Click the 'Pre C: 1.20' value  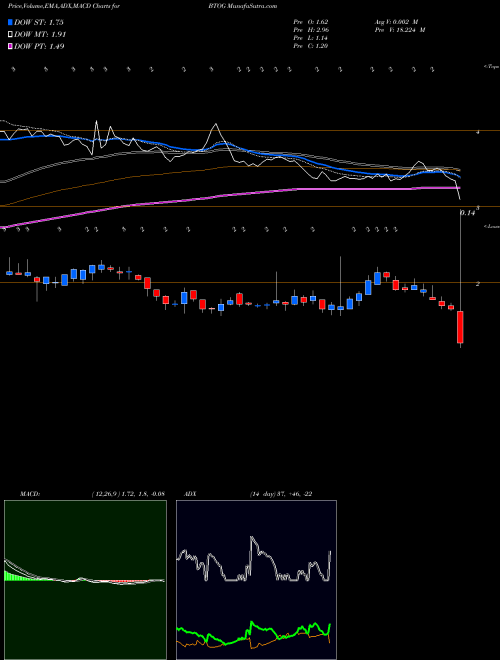coord(311,46)
